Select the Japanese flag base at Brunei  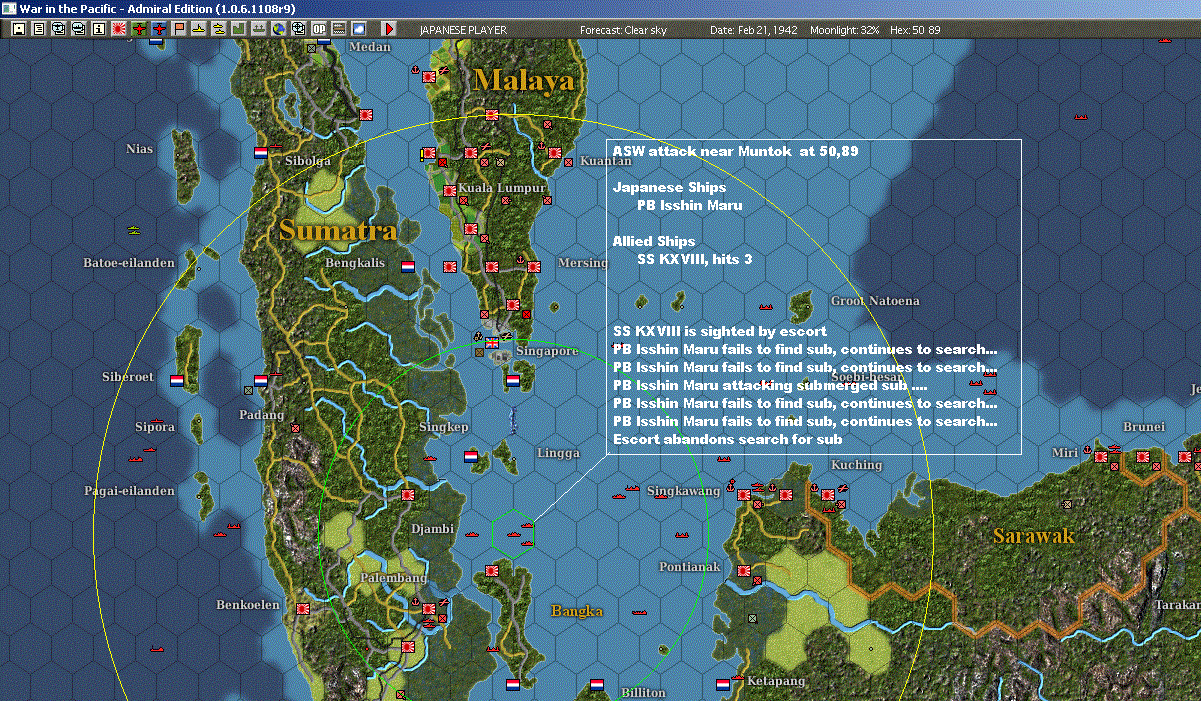pyautogui.click(x=1143, y=457)
